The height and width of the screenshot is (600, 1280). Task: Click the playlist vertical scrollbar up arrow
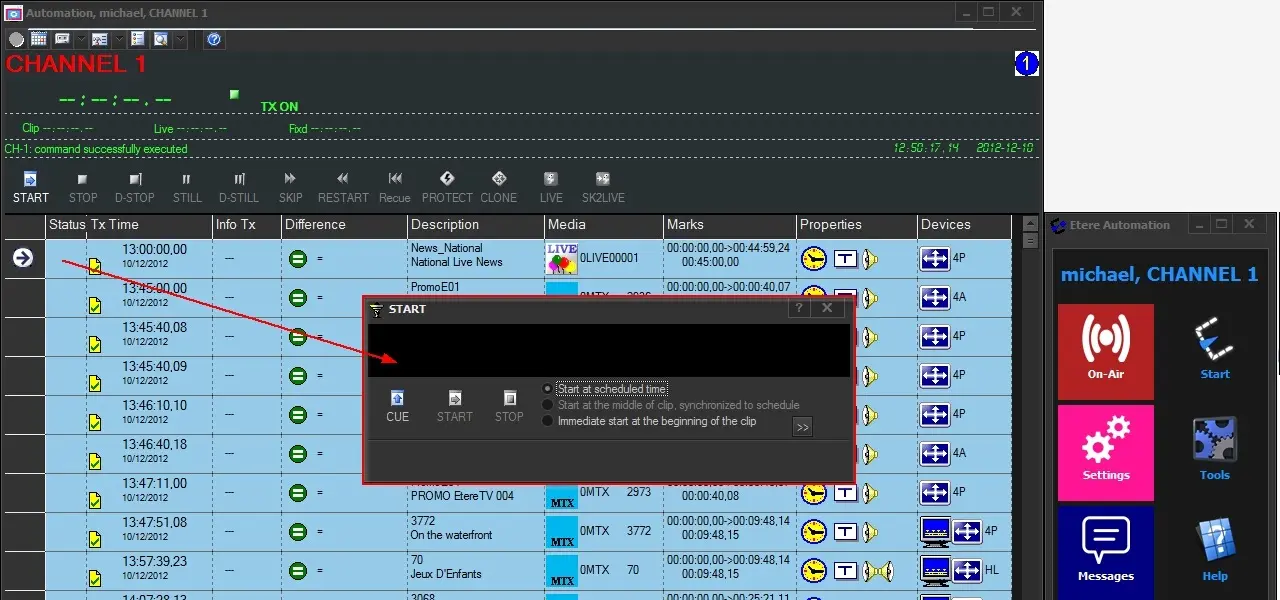coord(1030,222)
